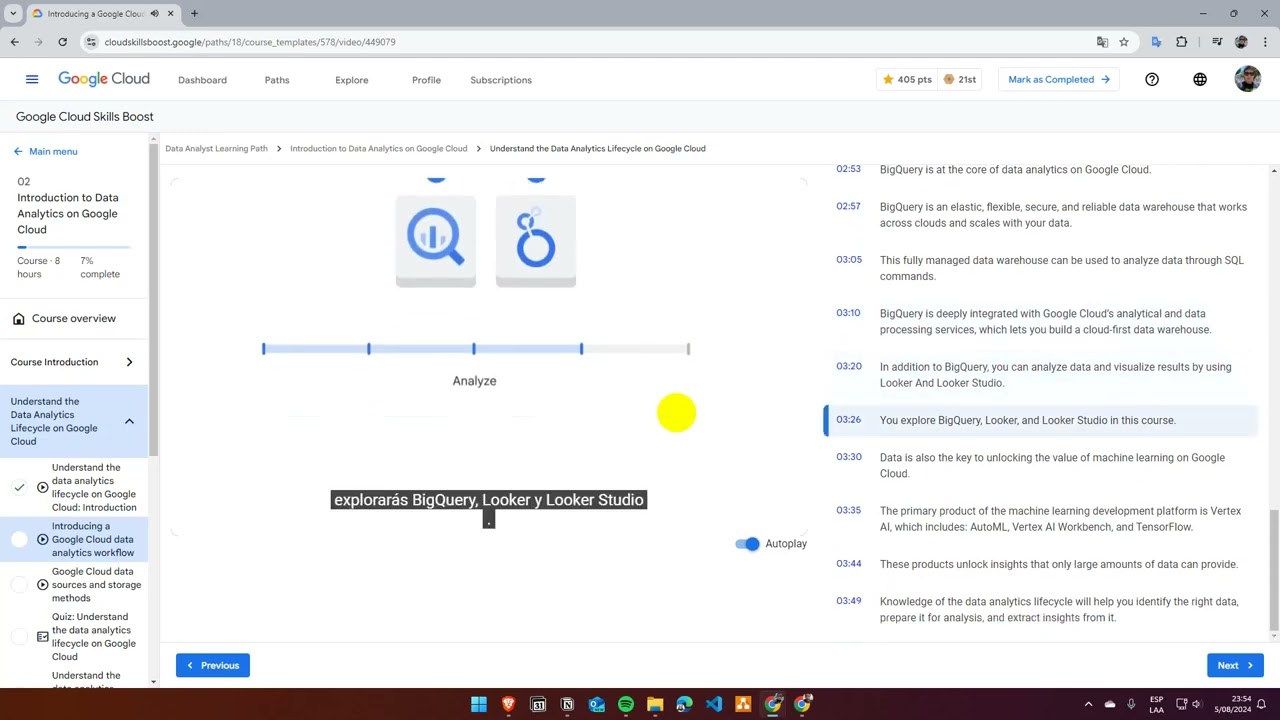Jump to transcript timestamp 03:05
This screenshot has height=720, width=1280.
point(848,259)
